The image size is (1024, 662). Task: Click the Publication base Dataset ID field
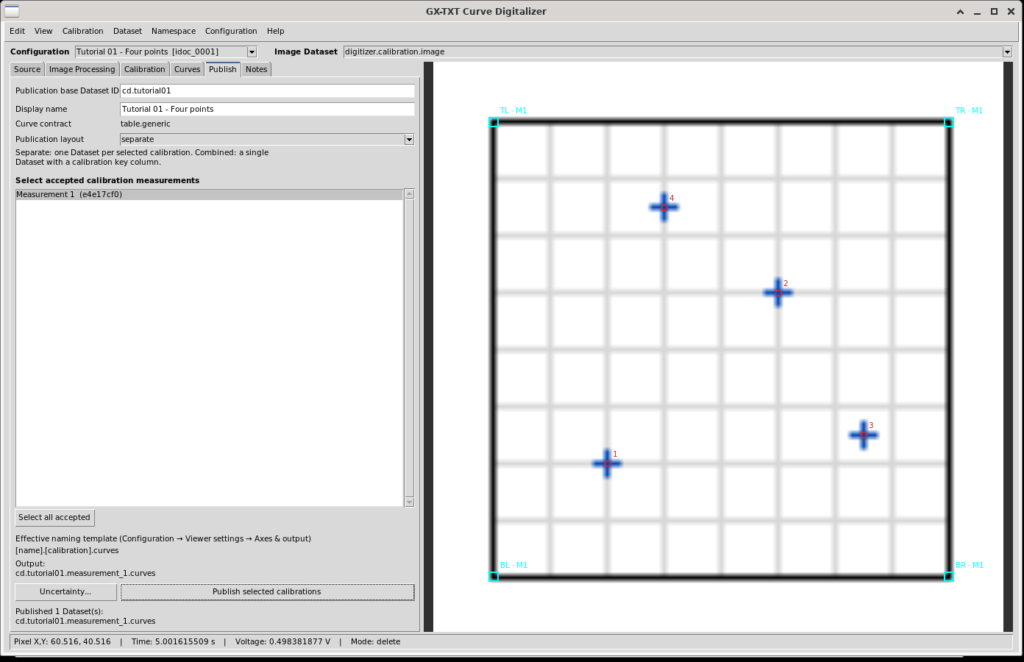pos(267,91)
